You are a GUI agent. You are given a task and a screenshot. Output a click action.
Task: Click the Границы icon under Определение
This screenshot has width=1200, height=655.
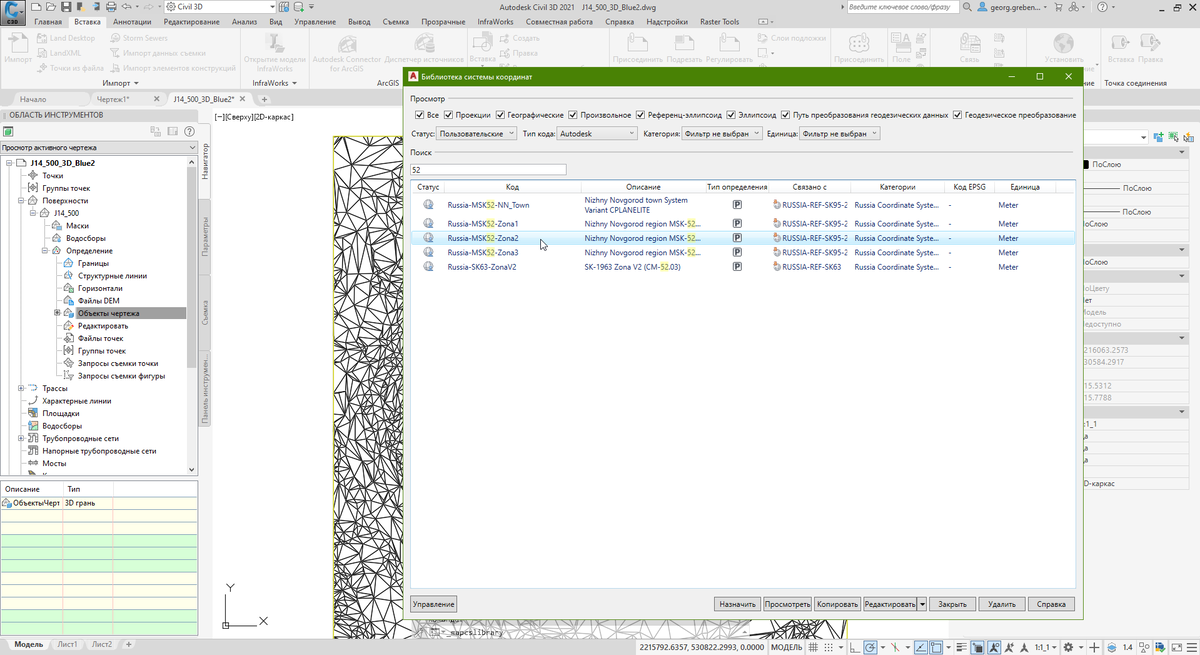click(69, 263)
